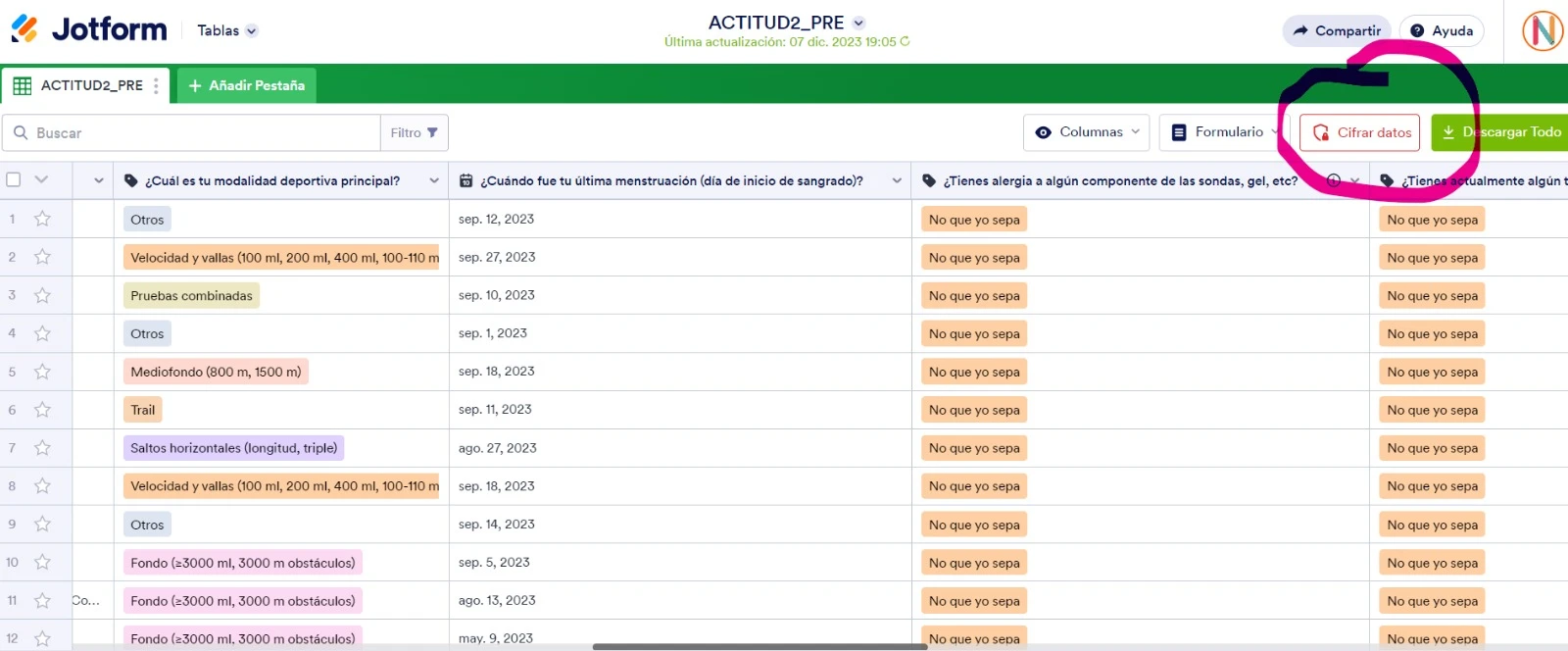
Task: Click the refresh icon beside last update
Action: tap(905, 41)
